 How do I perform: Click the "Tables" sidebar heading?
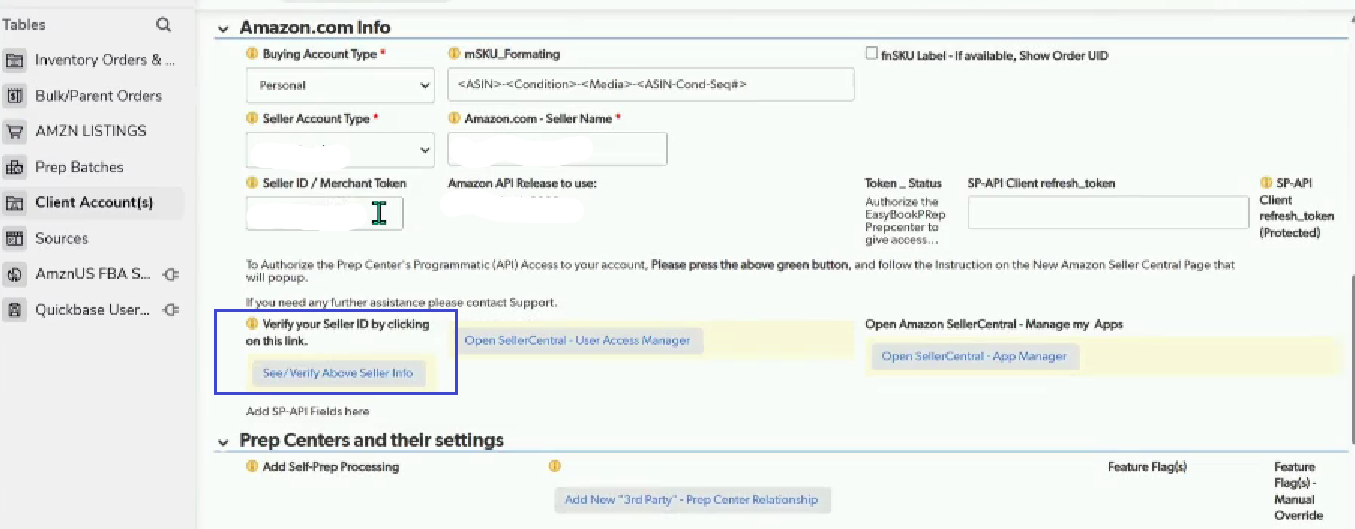coord(24,25)
